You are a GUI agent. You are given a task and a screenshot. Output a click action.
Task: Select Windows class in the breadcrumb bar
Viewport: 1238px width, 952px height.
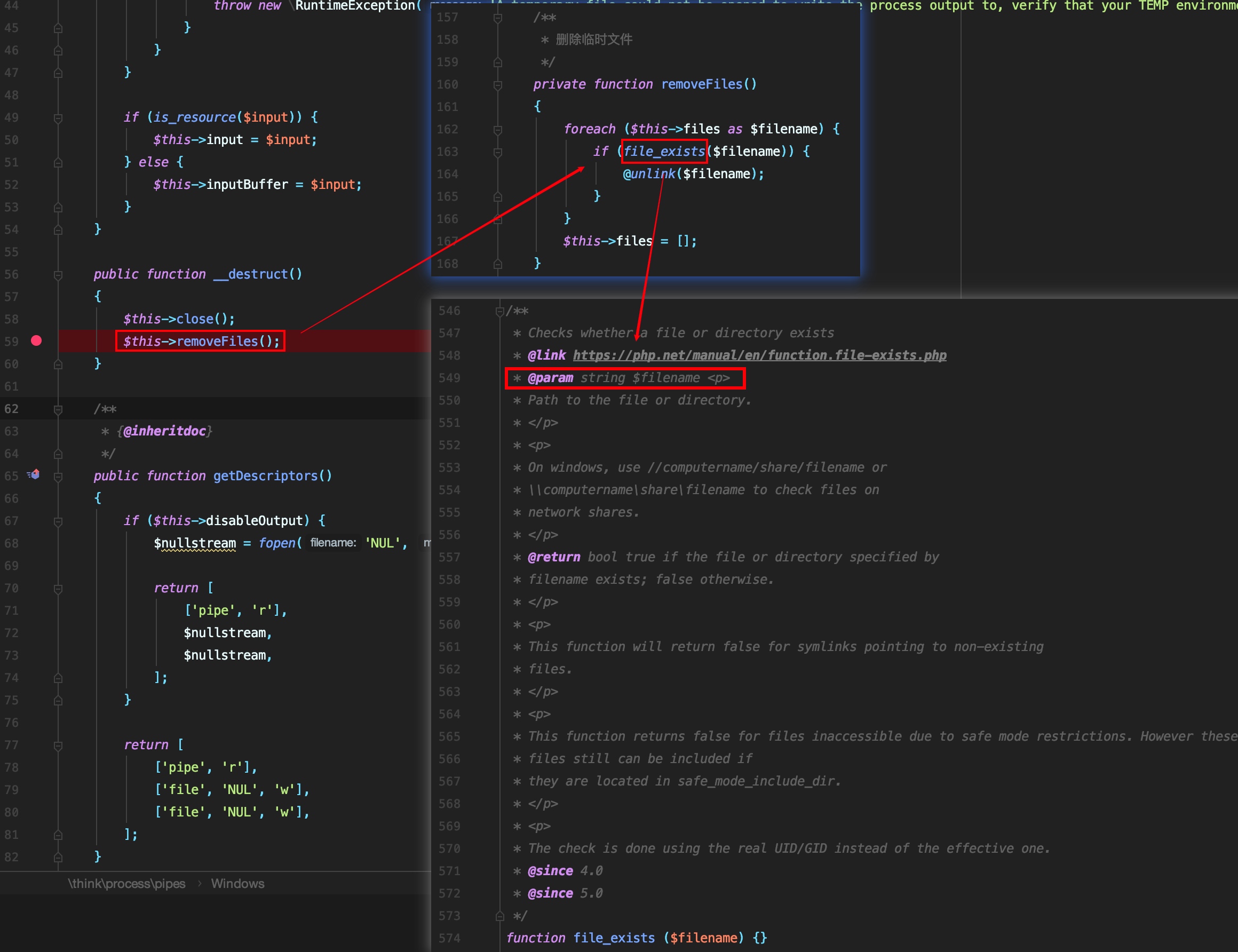tap(237, 884)
